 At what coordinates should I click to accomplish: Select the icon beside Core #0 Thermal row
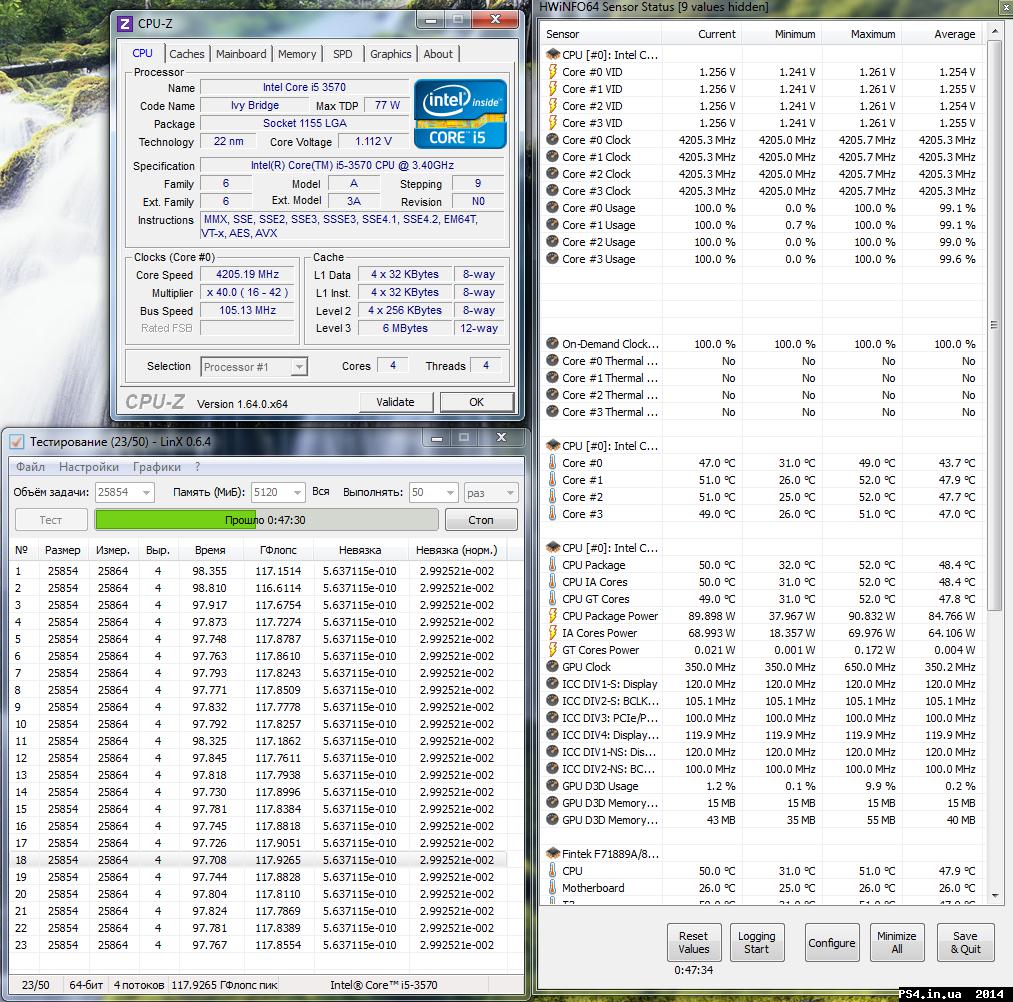[x=552, y=361]
